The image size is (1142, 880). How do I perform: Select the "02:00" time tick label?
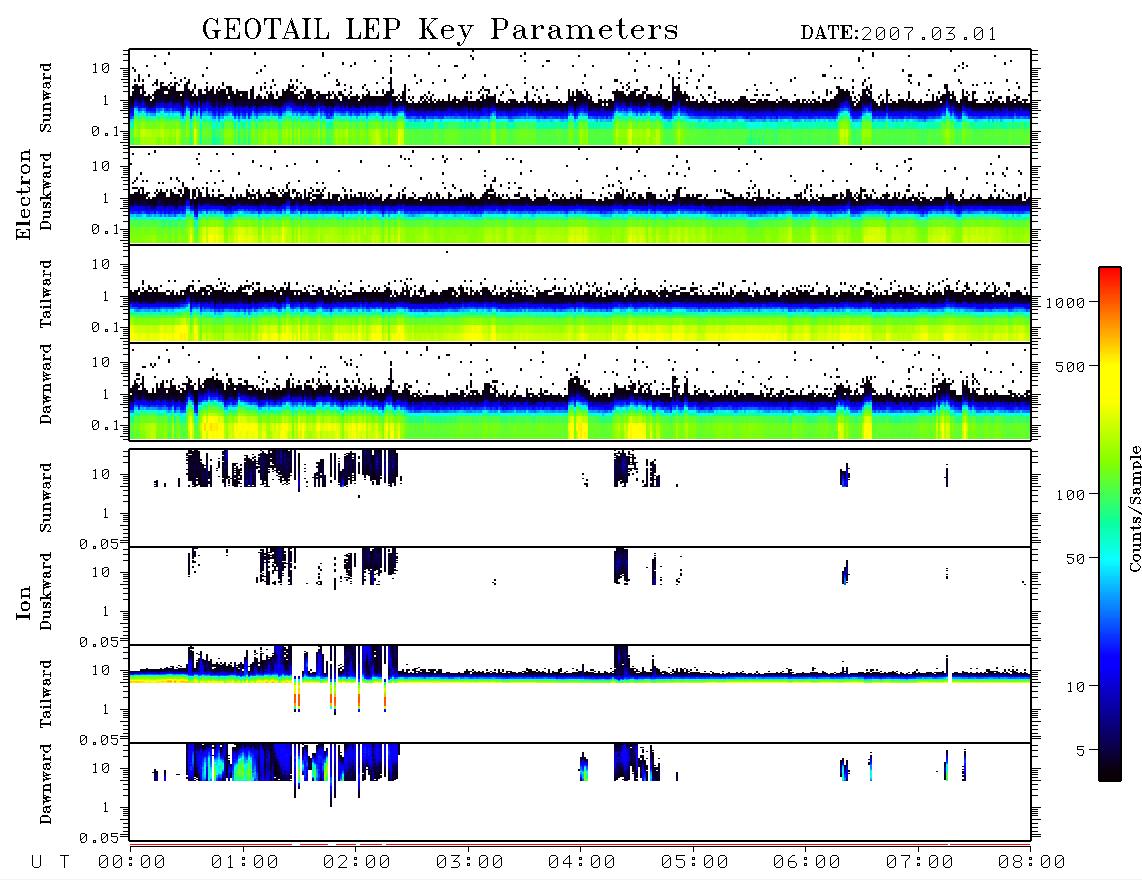pos(357,863)
